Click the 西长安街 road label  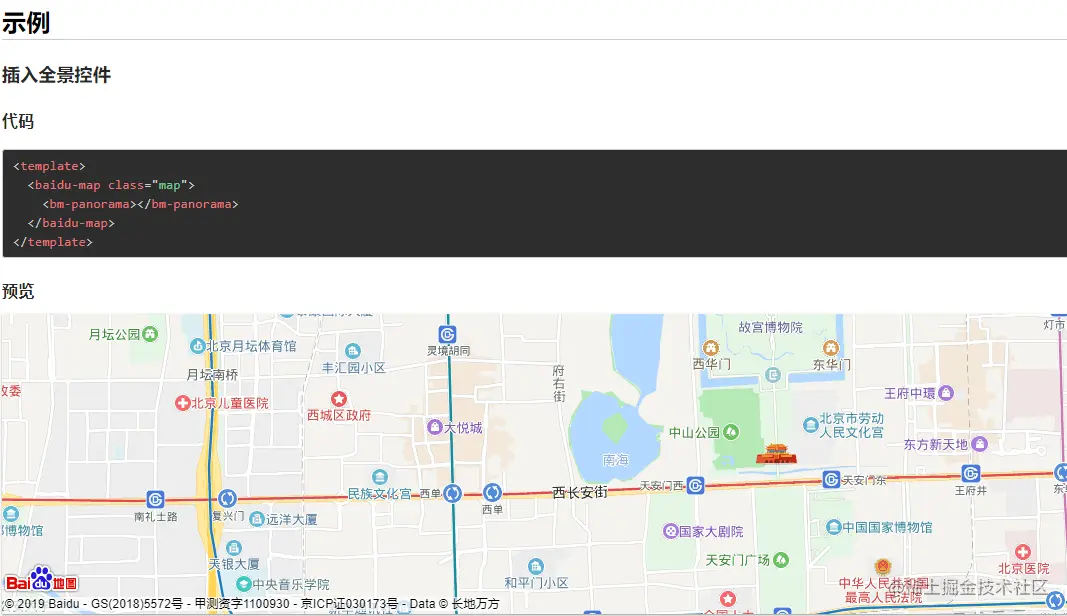point(580,492)
